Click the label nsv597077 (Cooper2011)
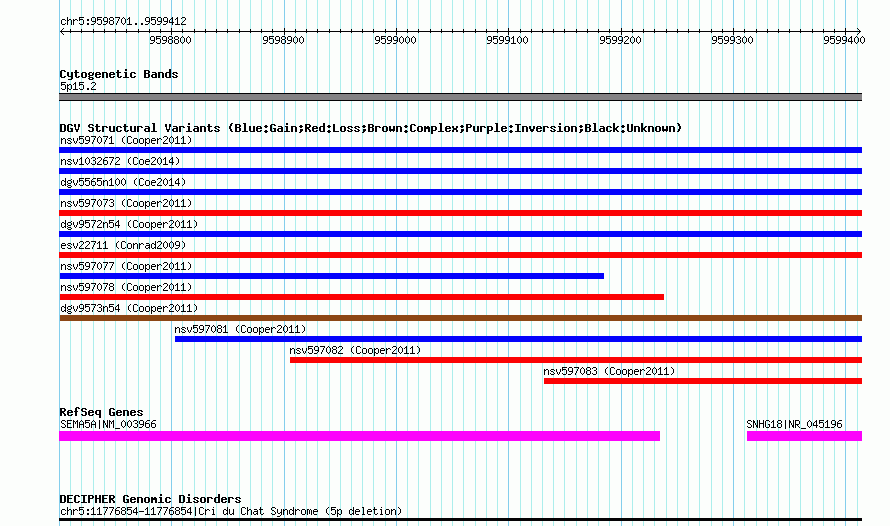 pyautogui.click(x=126, y=266)
